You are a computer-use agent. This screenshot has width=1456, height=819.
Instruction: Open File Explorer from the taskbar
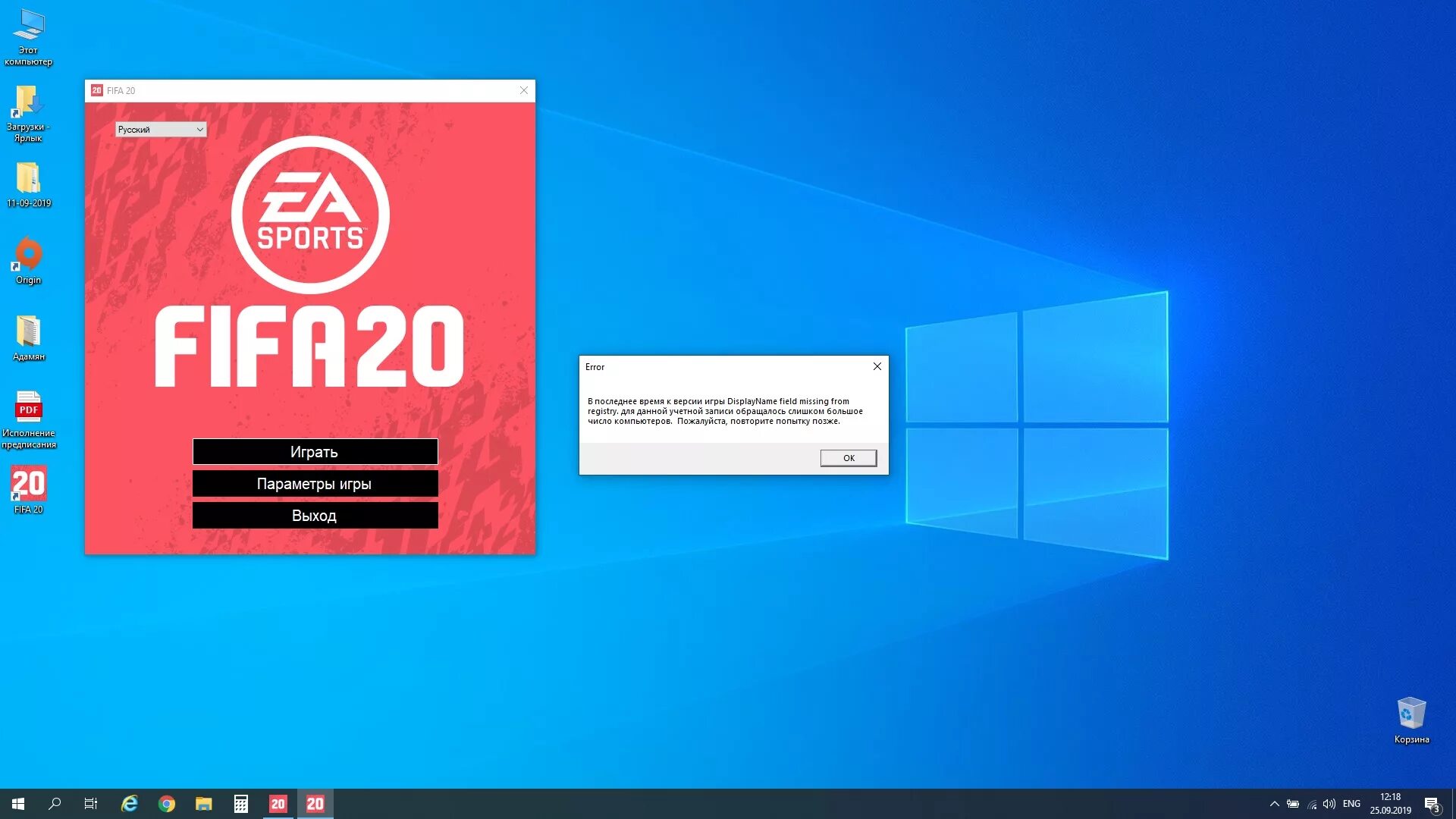(x=204, y=804)
